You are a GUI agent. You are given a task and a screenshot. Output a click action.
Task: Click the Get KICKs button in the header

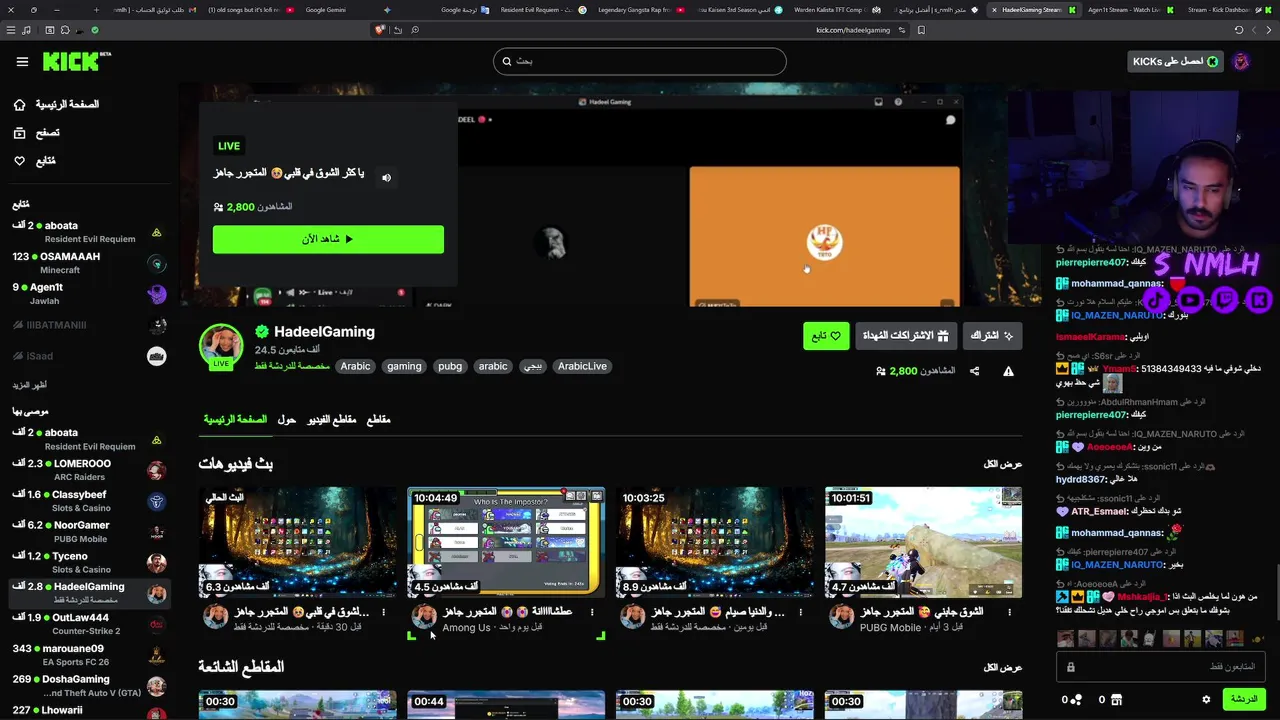[x=1176, y=62]
